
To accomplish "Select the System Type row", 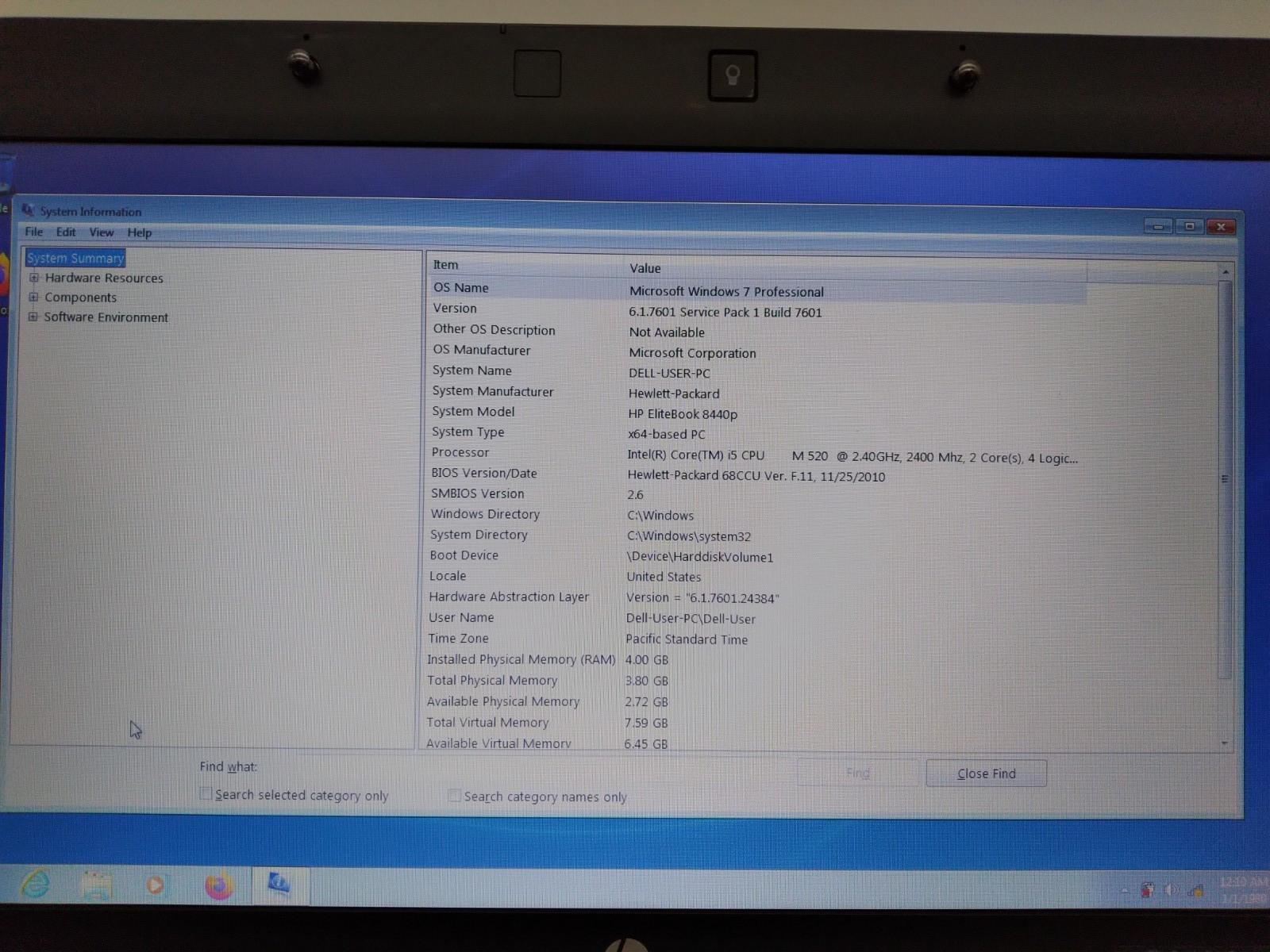I will (x=756, y=433).
